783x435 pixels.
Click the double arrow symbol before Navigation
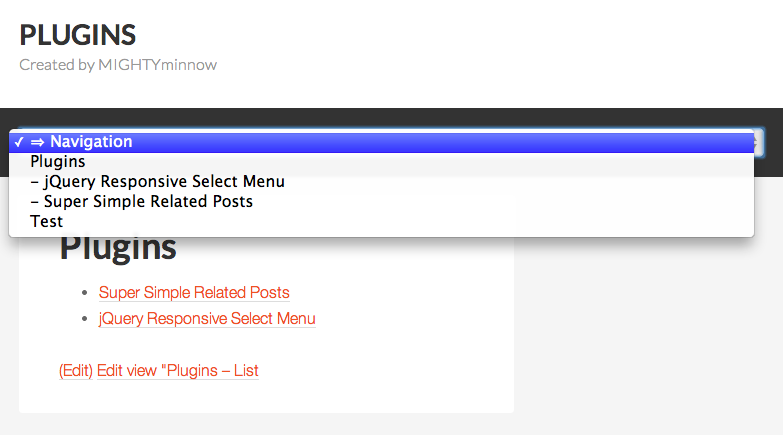click(x=37, y=142)
